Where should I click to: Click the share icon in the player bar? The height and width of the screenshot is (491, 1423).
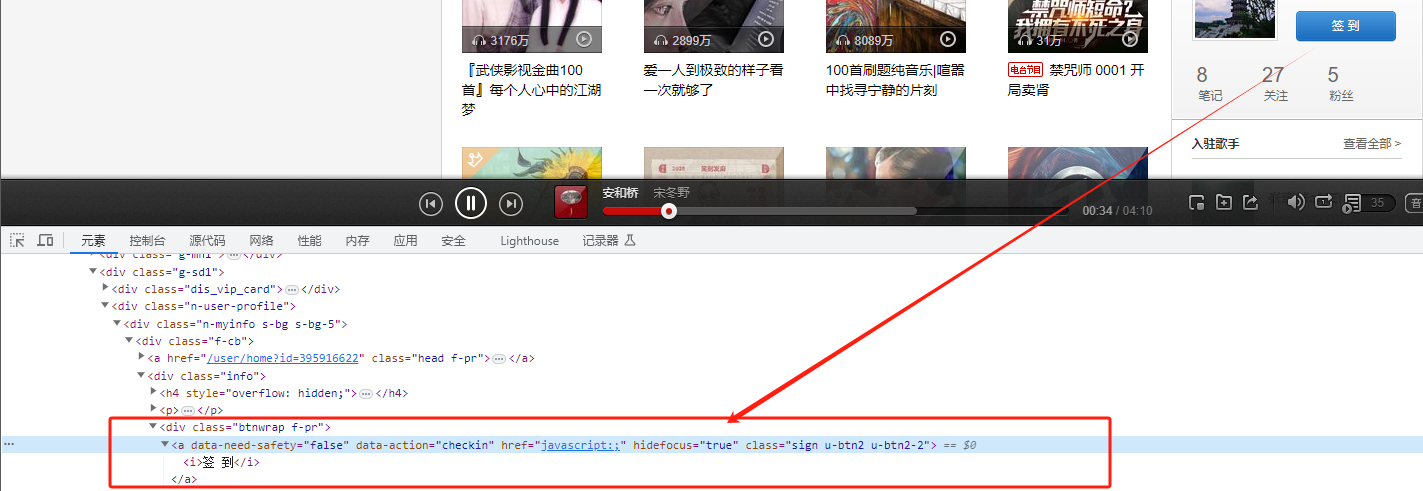pos(1250,202)
